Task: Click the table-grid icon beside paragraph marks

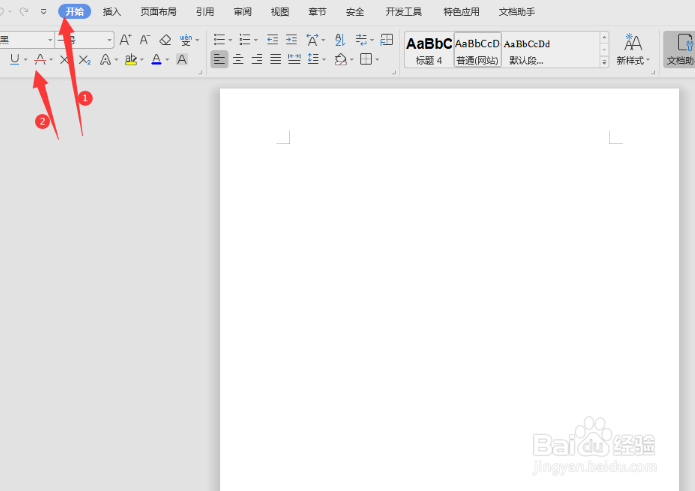Action: (x=387, y=40)
